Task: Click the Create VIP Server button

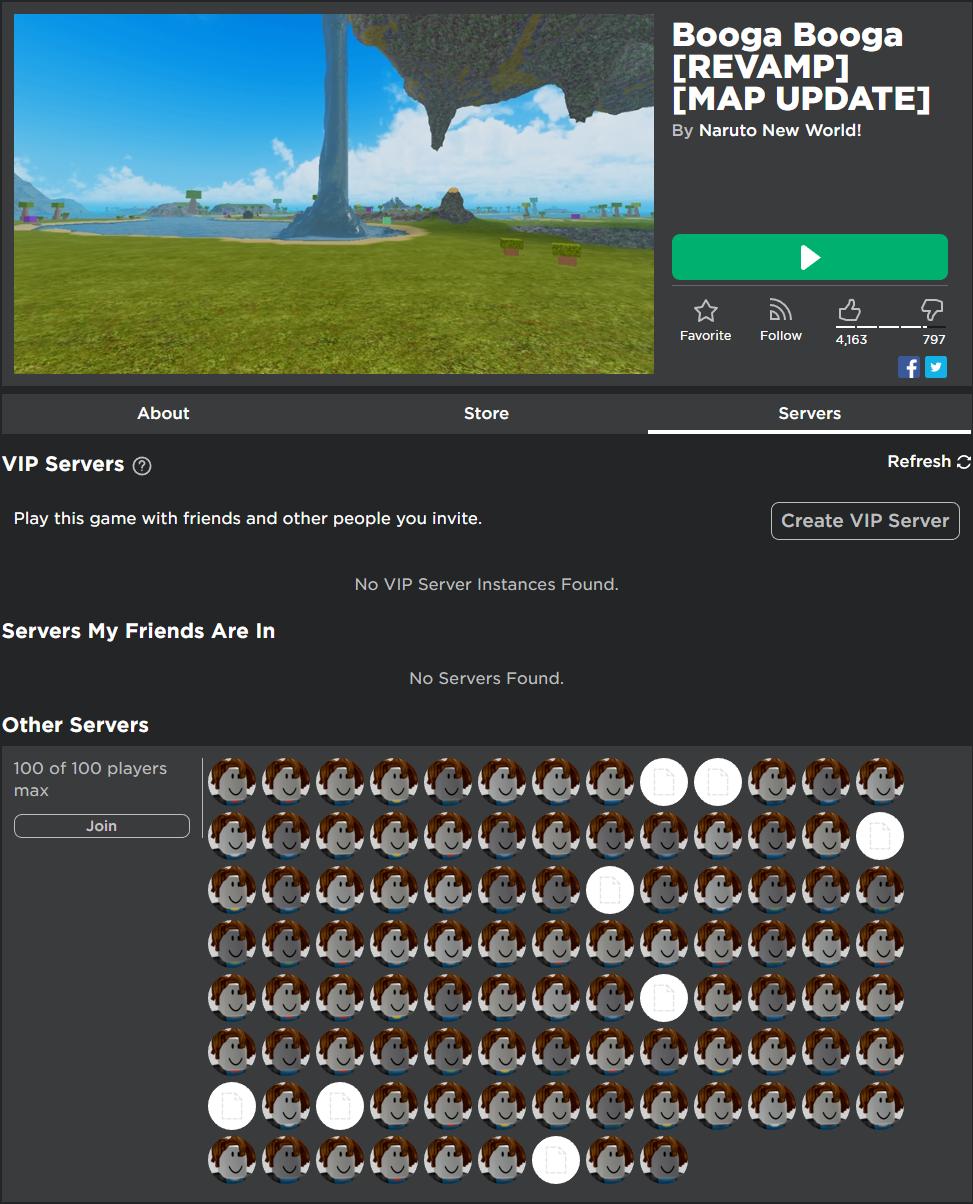Action: point(865,521)
